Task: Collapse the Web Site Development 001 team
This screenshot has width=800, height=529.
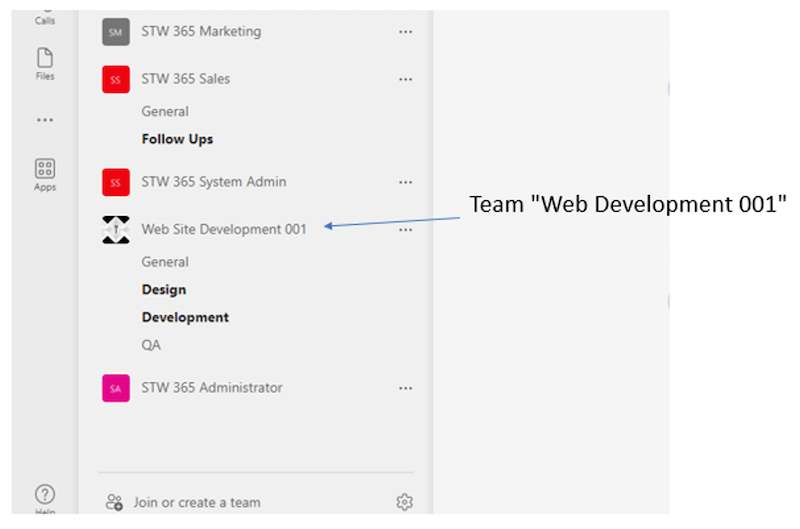Action: point(224,230)
